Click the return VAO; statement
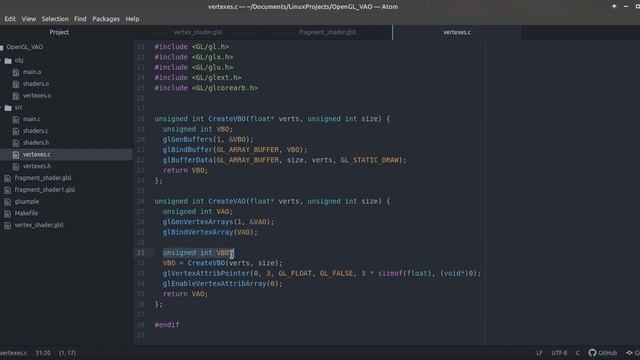 pos(185,294)
